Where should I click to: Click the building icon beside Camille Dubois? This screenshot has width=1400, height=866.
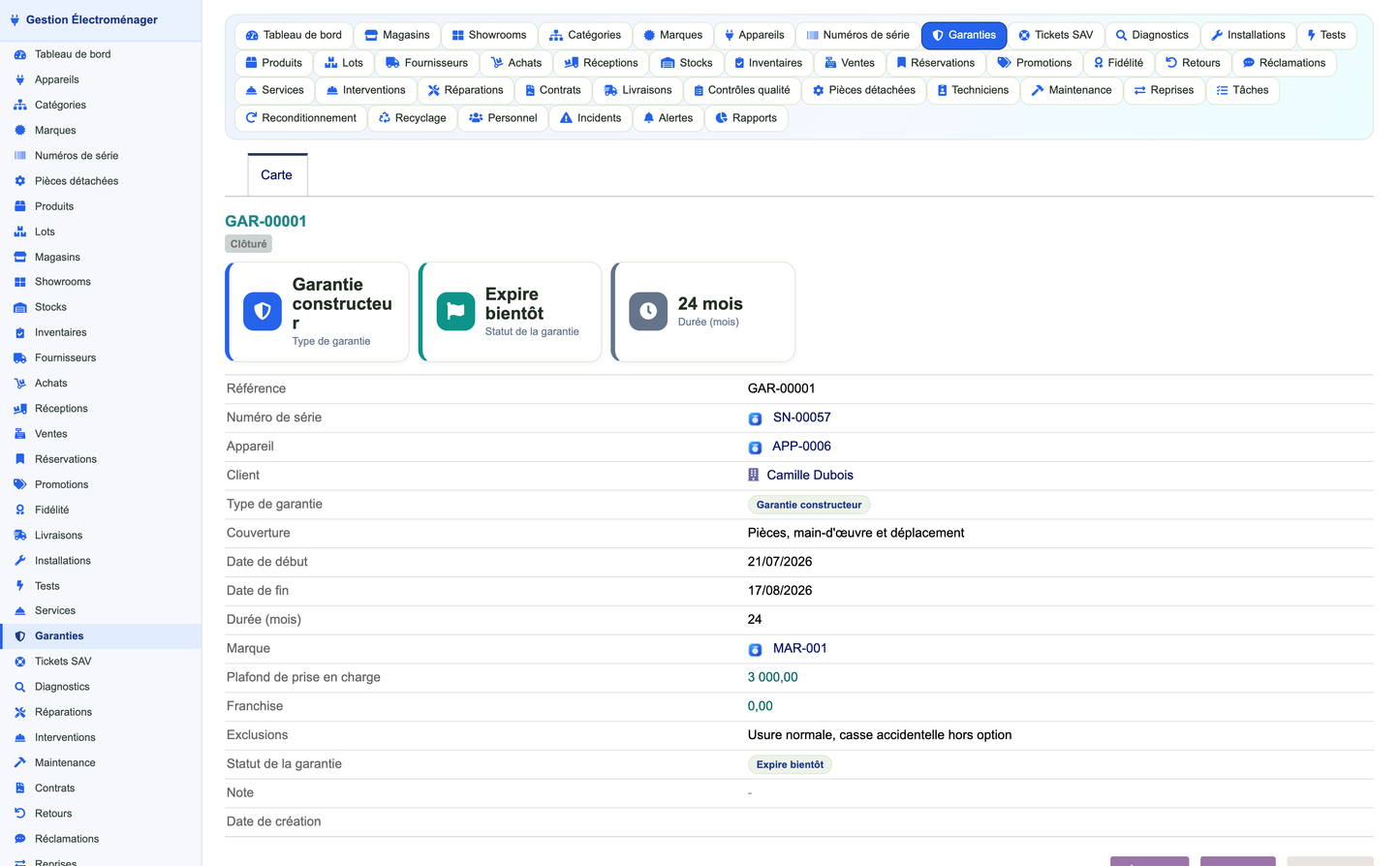[754, 475]
